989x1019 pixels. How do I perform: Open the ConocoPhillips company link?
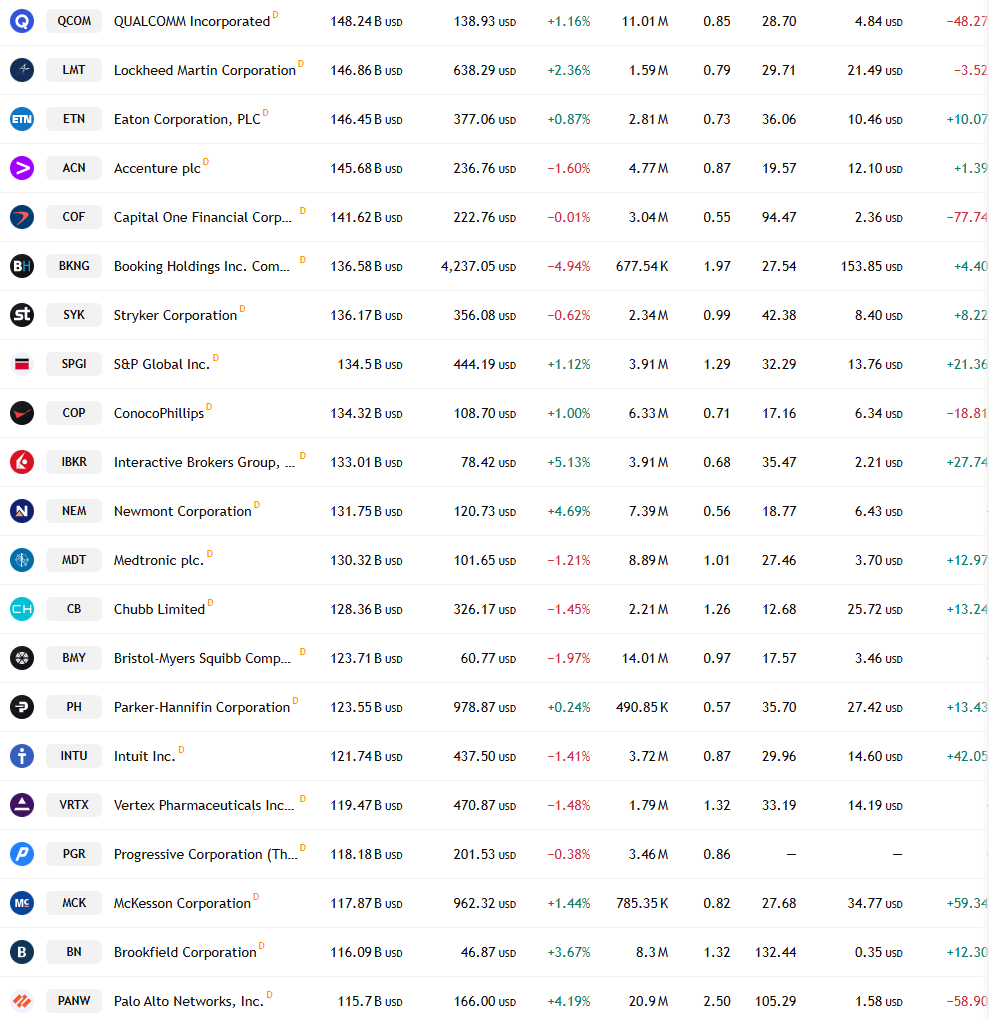click(159, 413)
